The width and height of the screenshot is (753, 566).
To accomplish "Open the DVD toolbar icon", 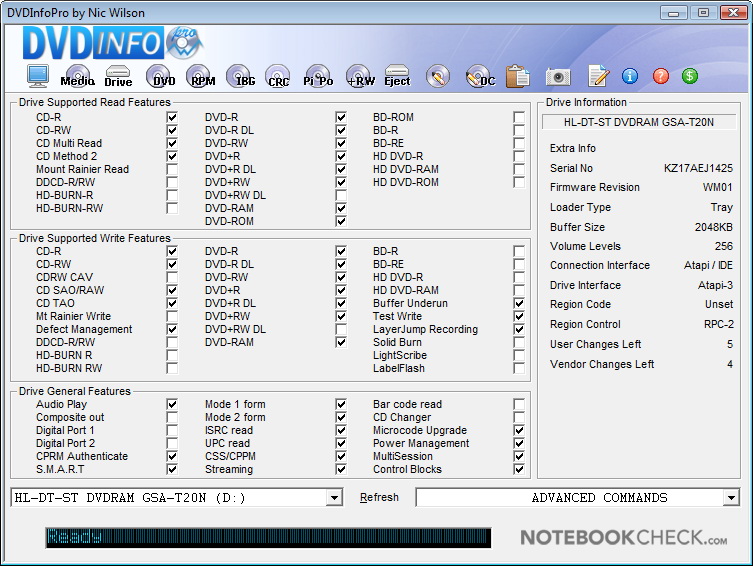I will click(160, 76).
